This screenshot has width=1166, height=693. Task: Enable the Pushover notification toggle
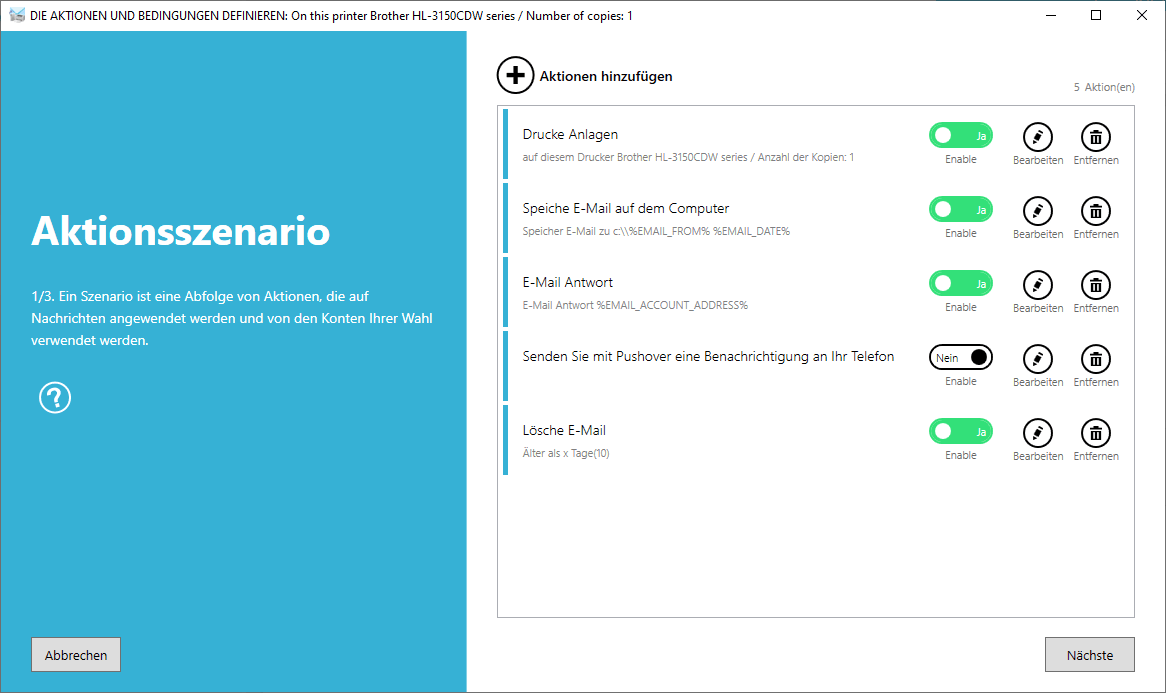coord(961,358)
